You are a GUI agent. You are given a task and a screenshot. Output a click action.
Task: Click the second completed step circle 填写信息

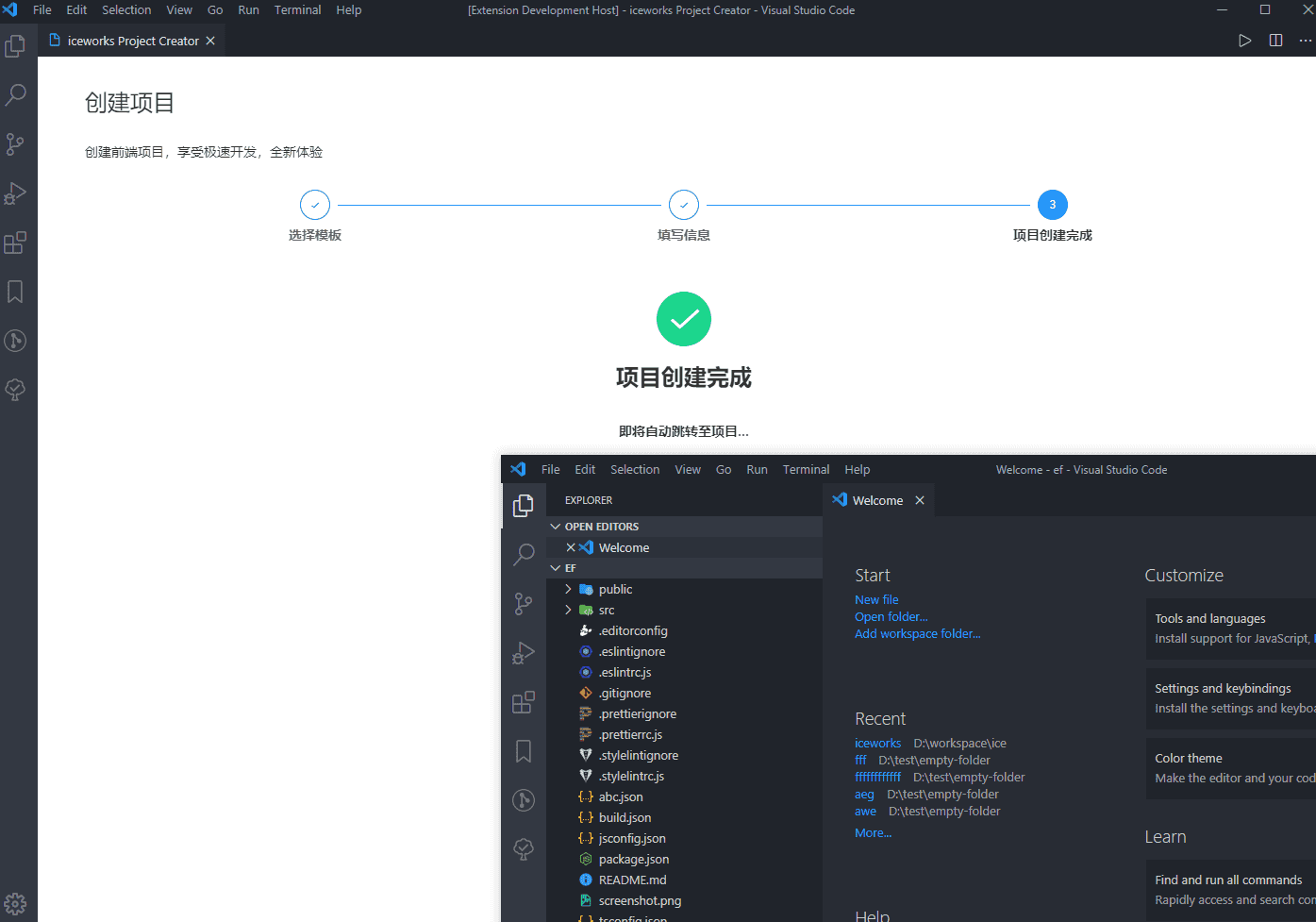click(x=684, y=205)
